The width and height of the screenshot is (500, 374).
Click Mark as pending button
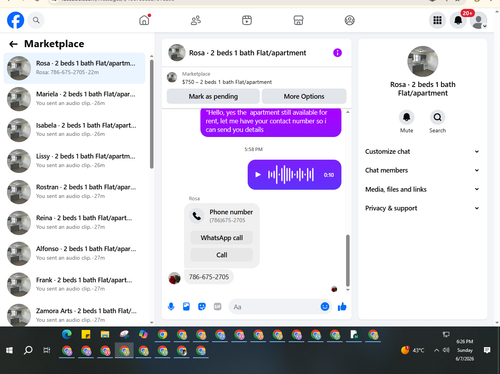click(213, 96)
